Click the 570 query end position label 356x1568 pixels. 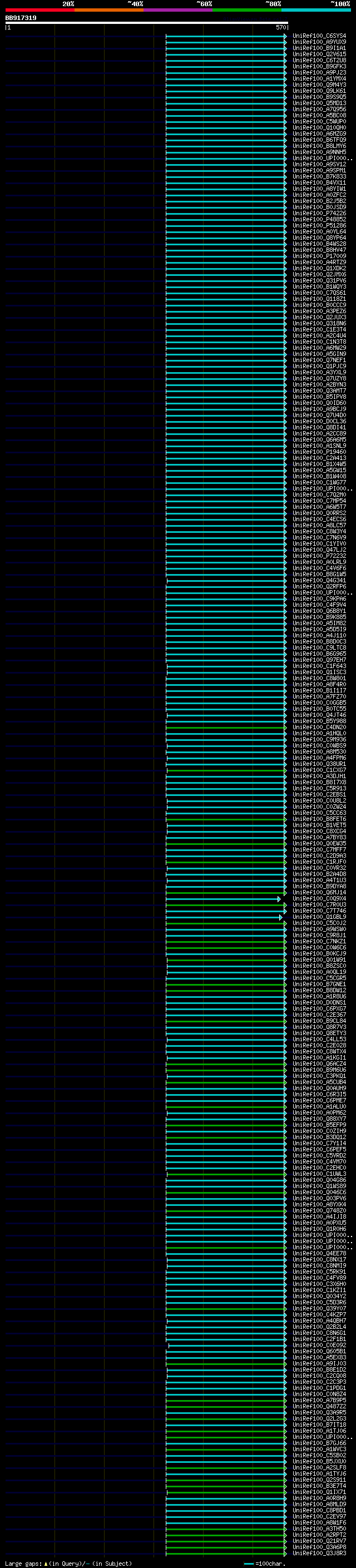[x=280, y=27]
